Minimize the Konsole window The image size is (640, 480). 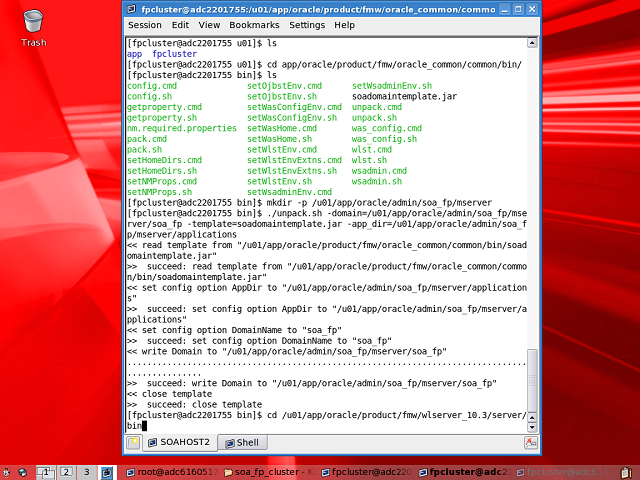505,9
